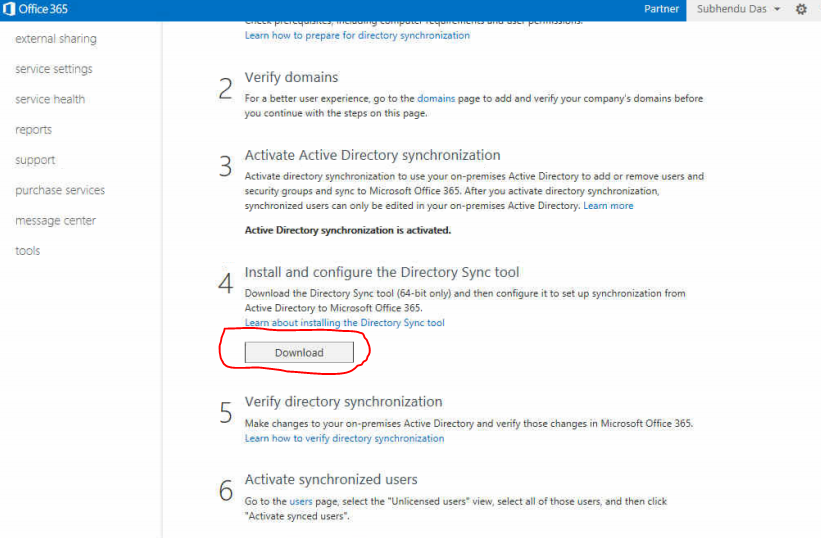Open external sharing in the sidebar
Viewport: 821px width, 538px height.
(56, 39)
